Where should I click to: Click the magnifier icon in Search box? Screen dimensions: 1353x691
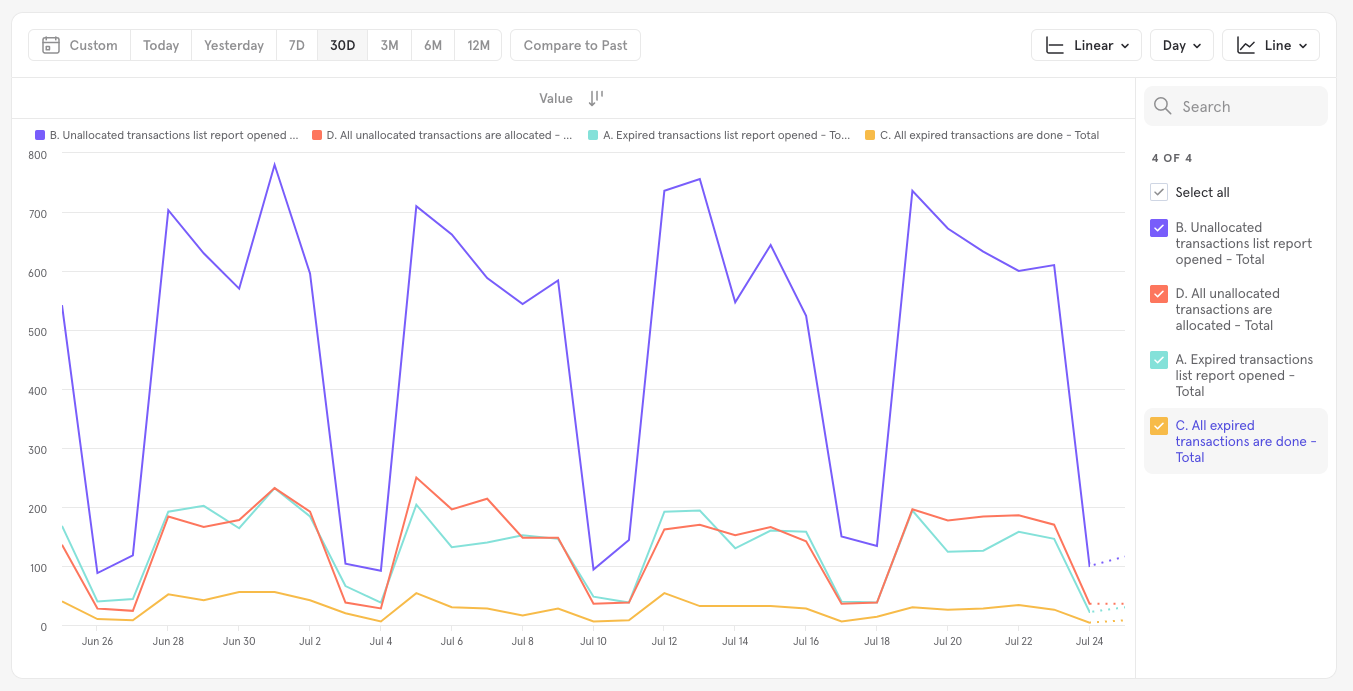pyautogui.click(x=1162, y=106)
